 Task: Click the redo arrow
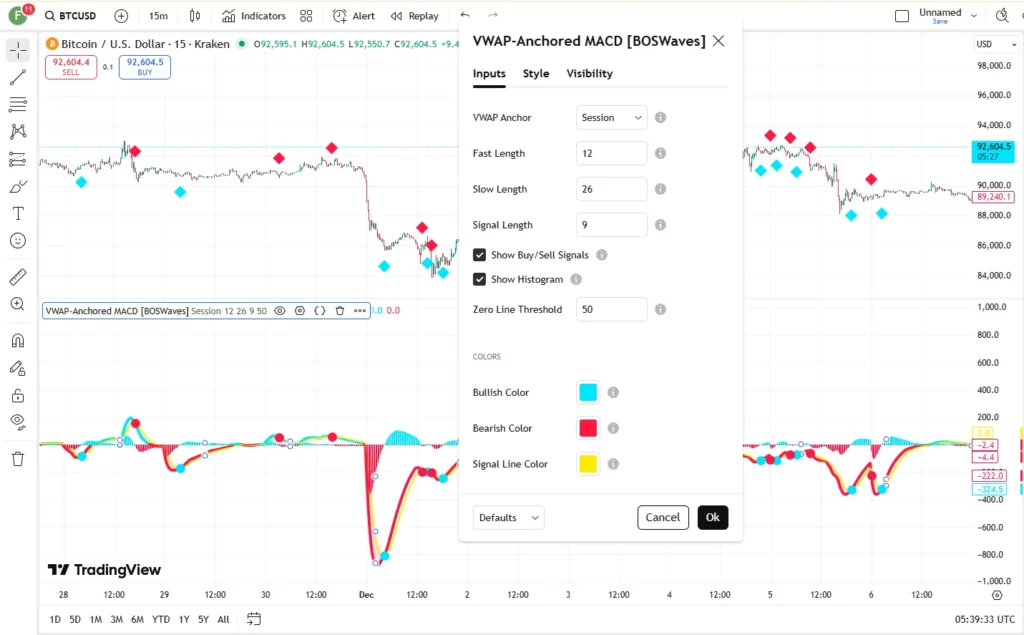click(x=493, y=15)
